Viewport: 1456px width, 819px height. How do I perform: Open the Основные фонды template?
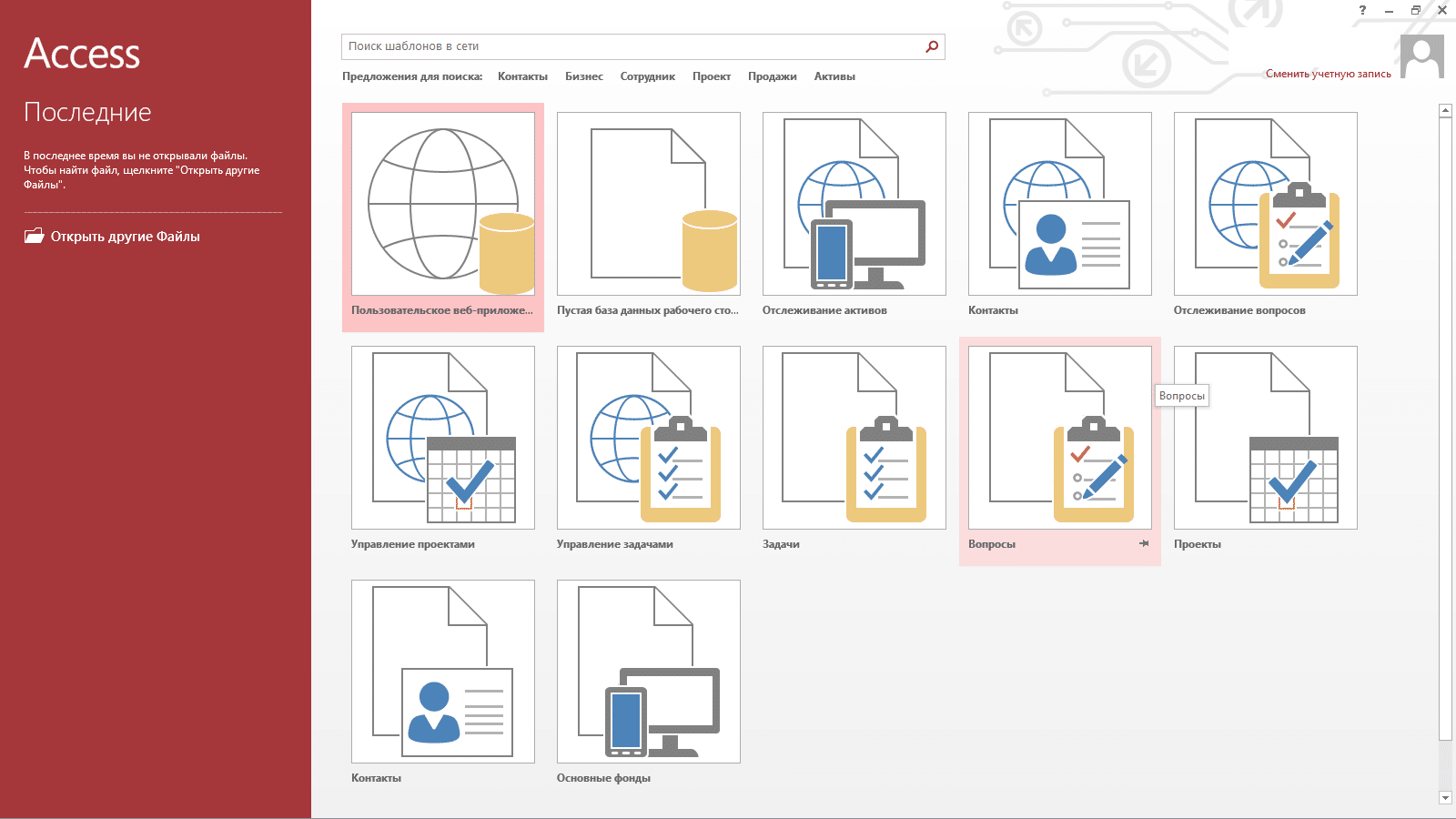pyautogui.click(x=649, y=684)
